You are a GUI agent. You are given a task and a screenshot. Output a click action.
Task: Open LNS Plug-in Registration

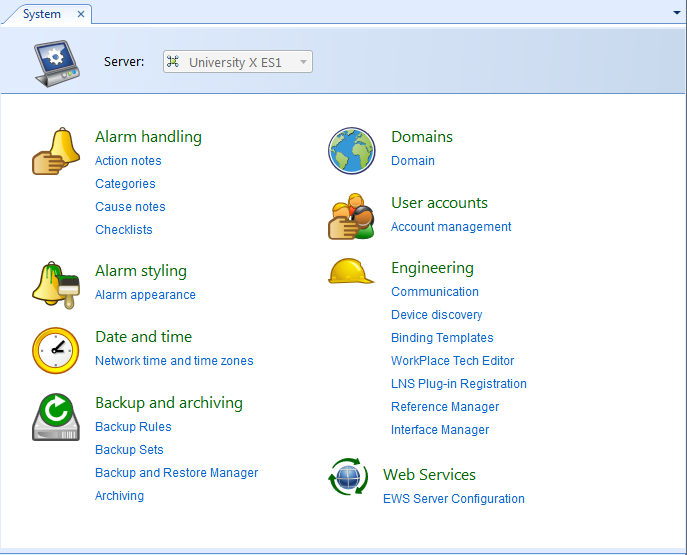click(x=459, y=384)
